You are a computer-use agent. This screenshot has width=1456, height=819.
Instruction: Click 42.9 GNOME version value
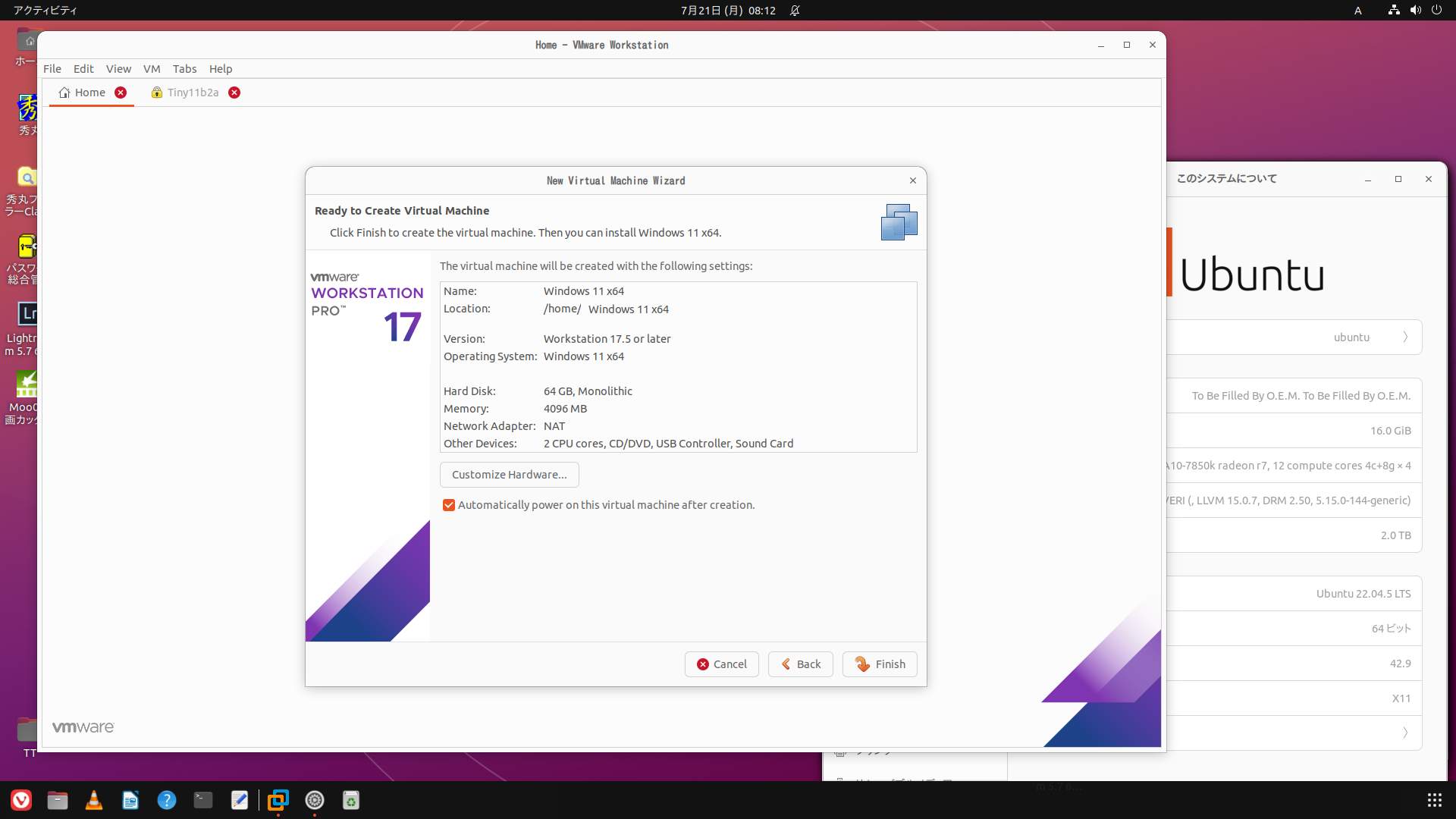(1400, 664)
